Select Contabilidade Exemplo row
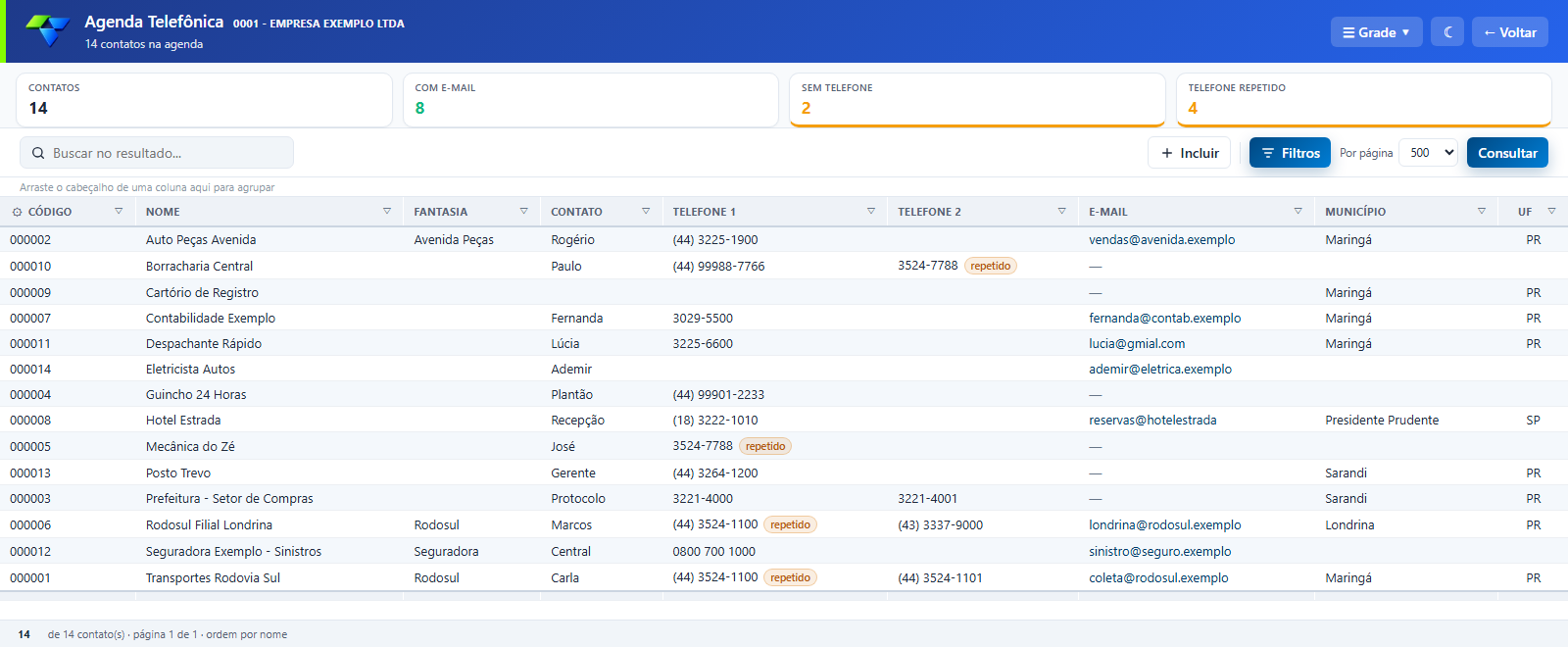Viewport: 1568px width, 647px height. tap(784, 318)
